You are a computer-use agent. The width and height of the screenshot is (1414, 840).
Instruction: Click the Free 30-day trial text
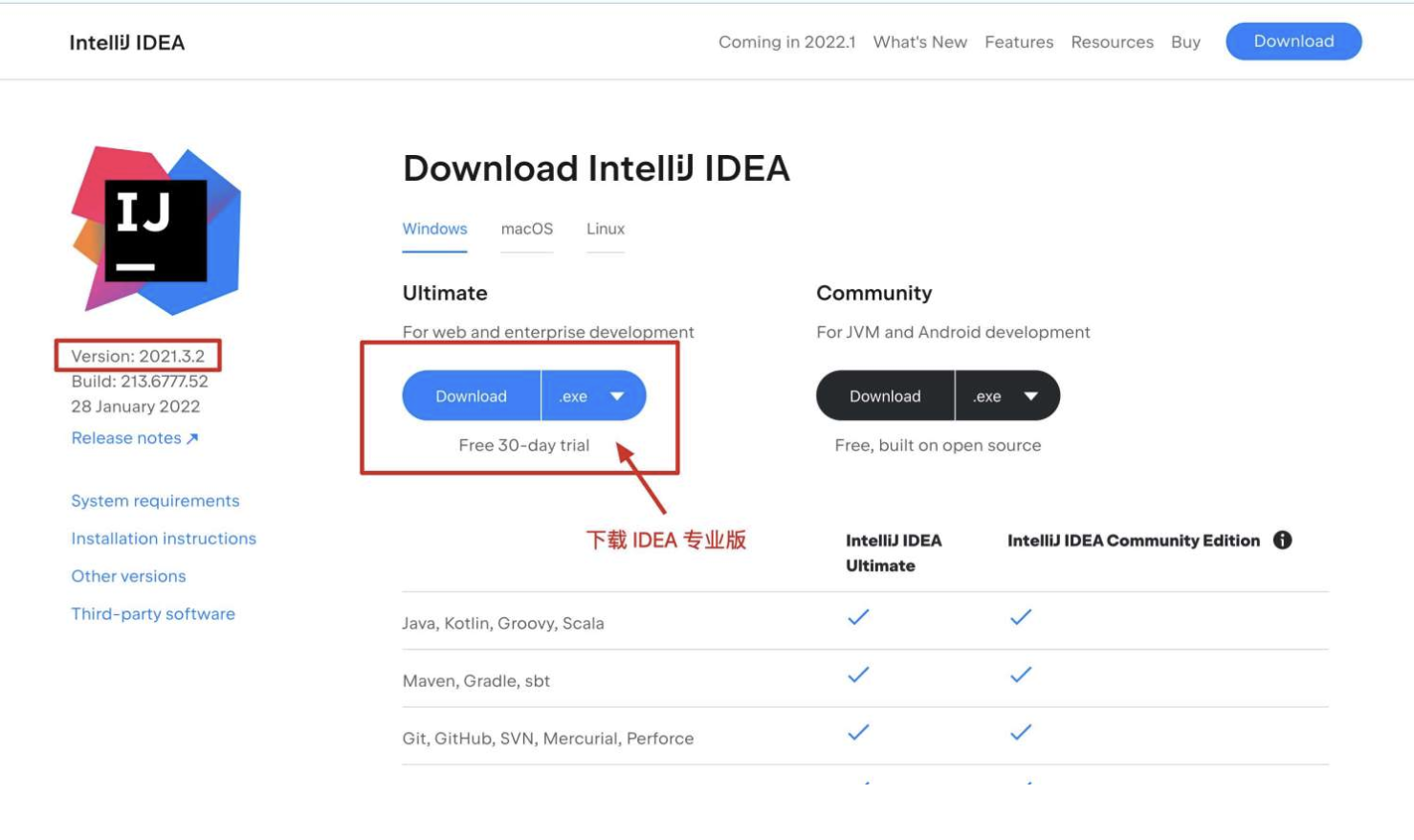pos(524,446)
